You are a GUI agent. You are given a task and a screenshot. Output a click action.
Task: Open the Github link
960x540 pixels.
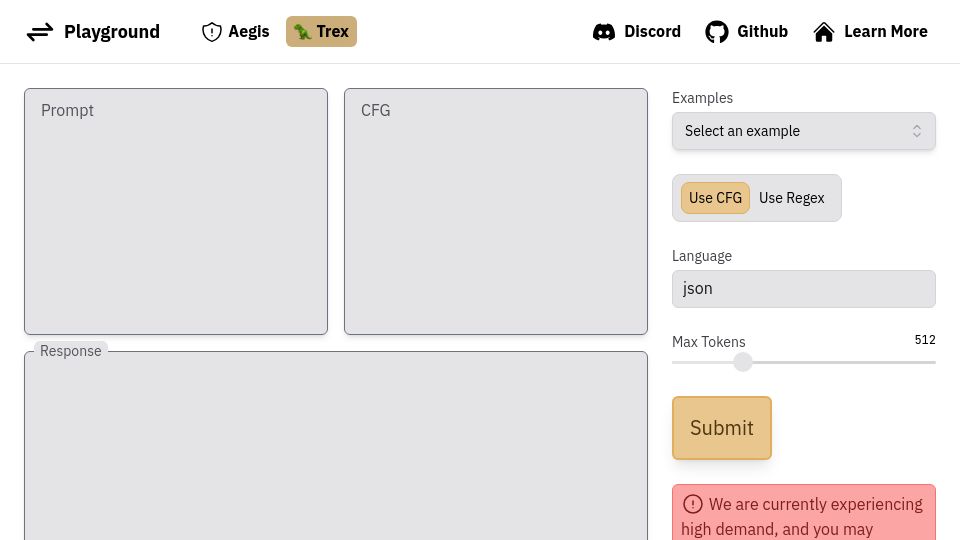pos(746,32)
